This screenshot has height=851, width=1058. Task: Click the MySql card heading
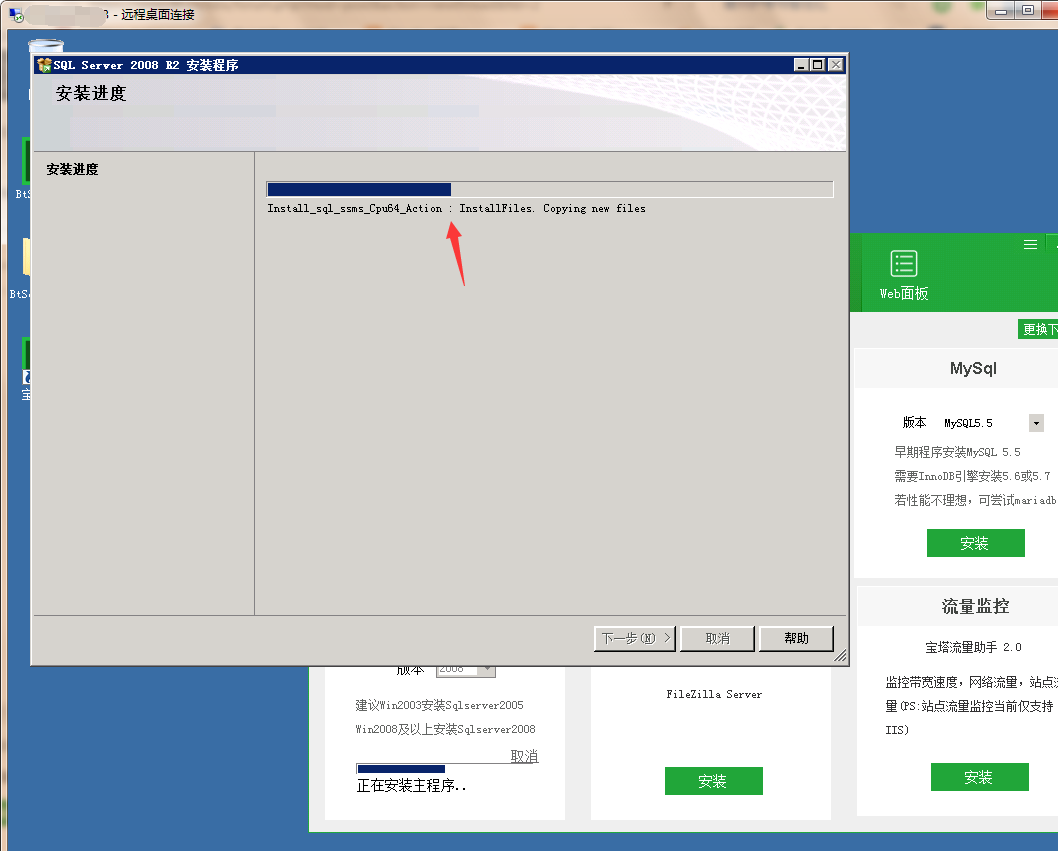coord(973,368)
